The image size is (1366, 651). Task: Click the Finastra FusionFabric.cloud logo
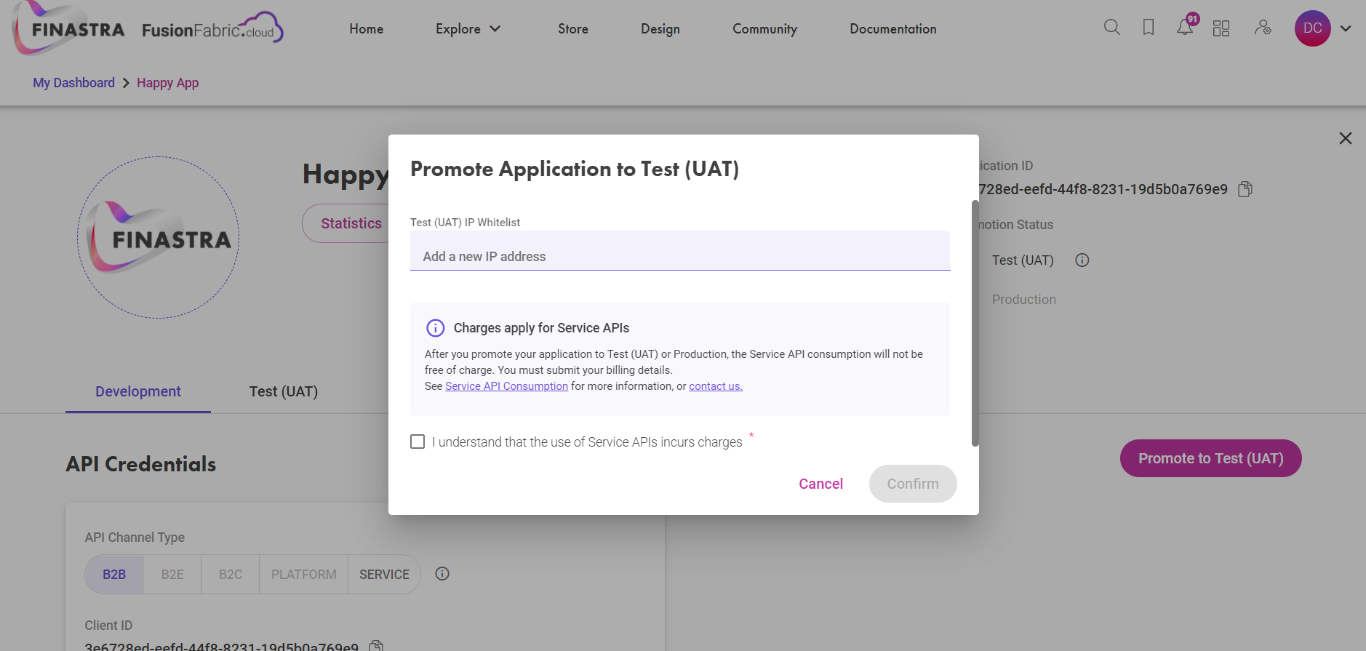148,29
